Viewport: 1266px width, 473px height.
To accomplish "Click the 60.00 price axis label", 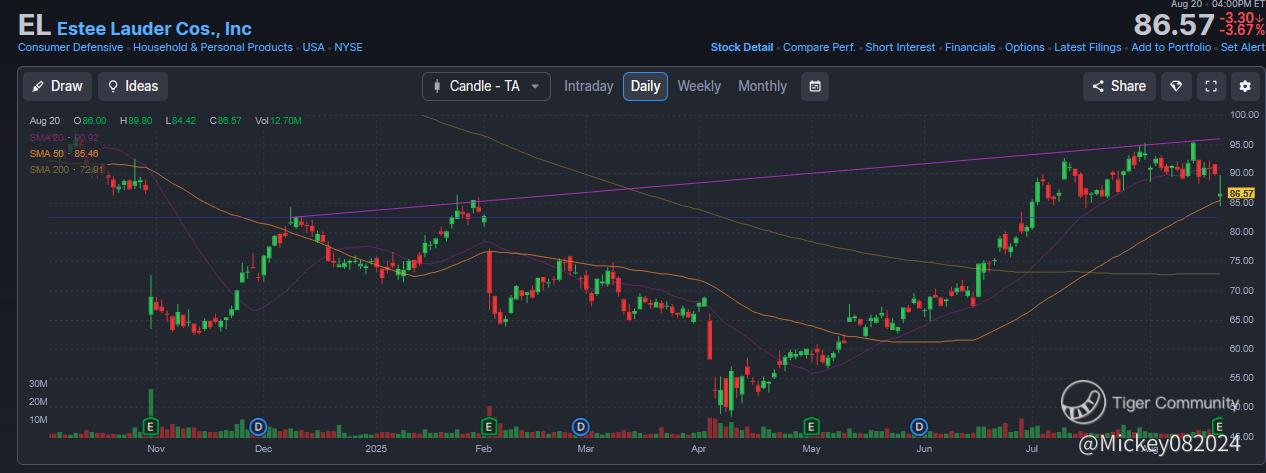I will click(x=1241, y=349).
